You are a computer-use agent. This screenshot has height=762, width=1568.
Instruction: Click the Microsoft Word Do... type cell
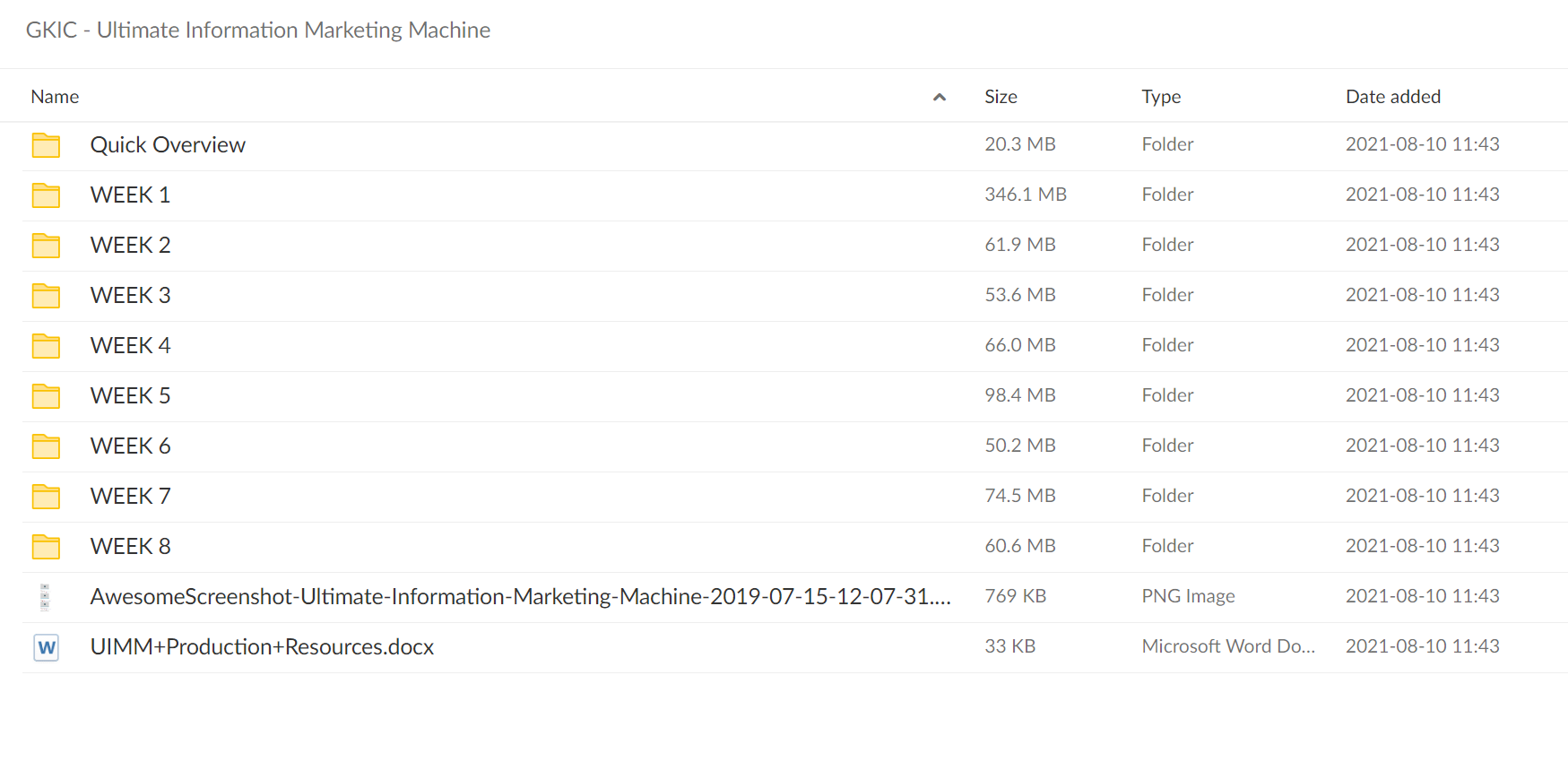click(1228, 646)
